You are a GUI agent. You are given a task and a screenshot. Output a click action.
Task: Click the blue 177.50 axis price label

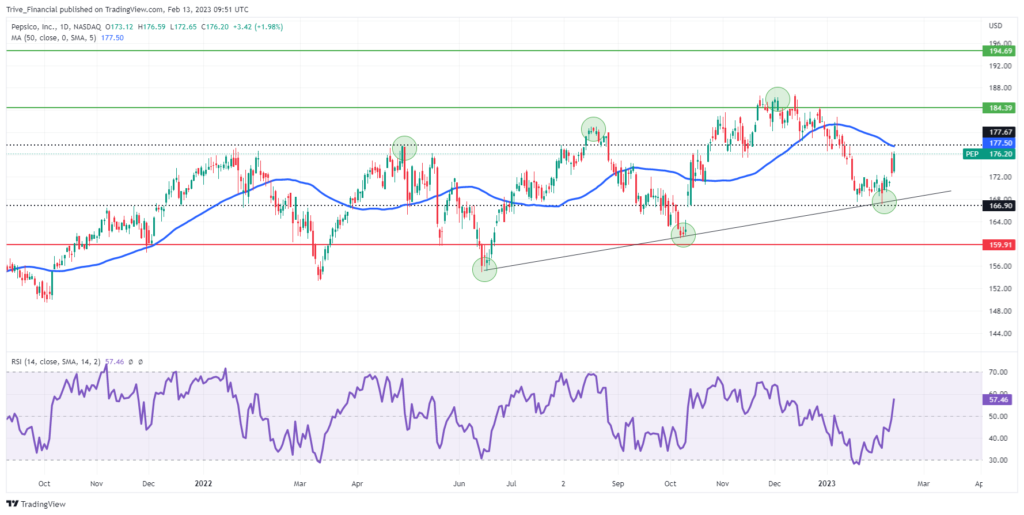[x=997, y=142]
